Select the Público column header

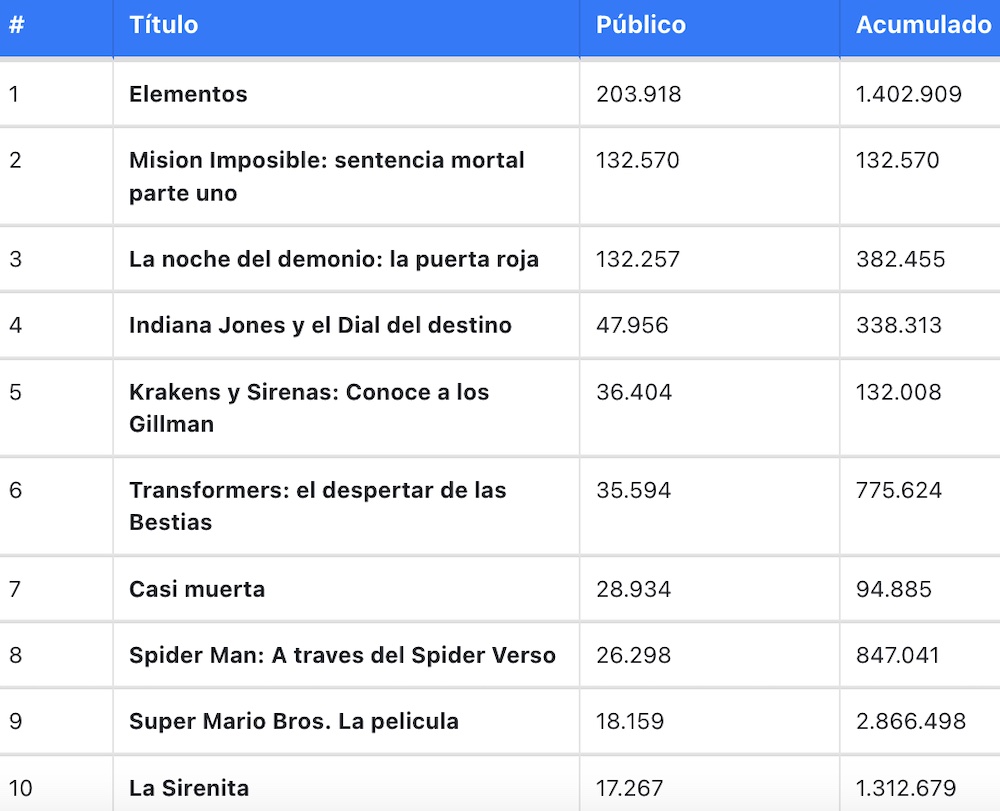(x=640, y=25)
